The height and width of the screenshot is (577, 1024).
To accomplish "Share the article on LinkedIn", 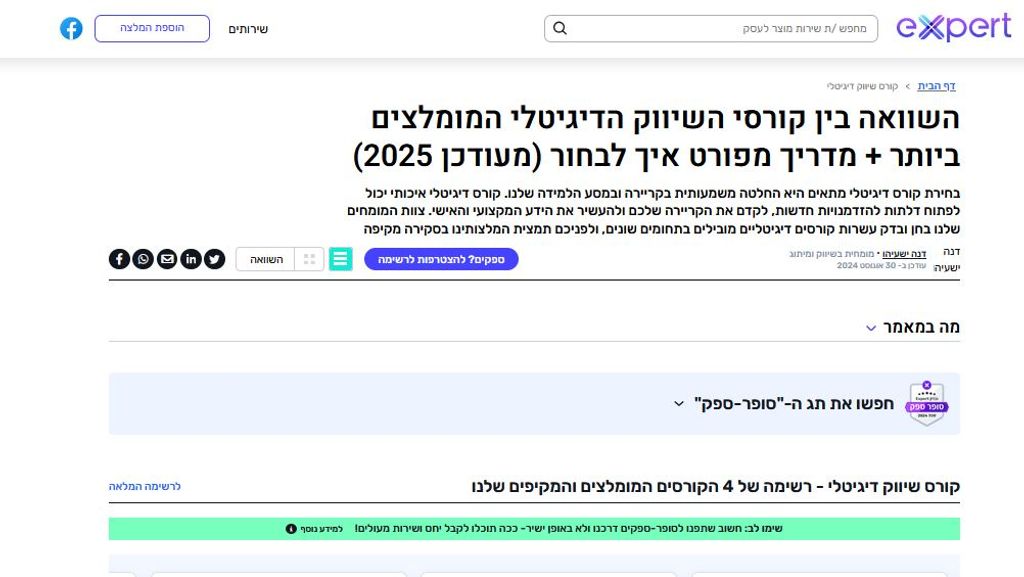I will (191, 259).
